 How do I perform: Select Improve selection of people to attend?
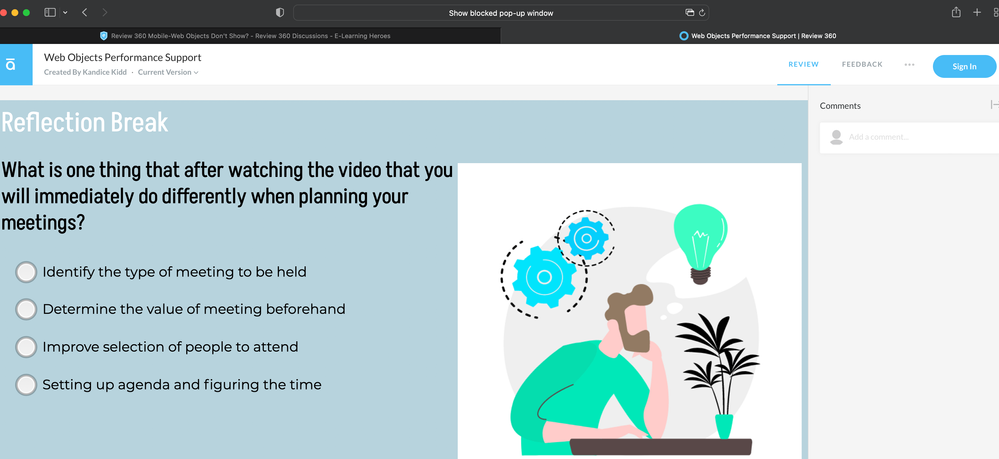[26, 347]
